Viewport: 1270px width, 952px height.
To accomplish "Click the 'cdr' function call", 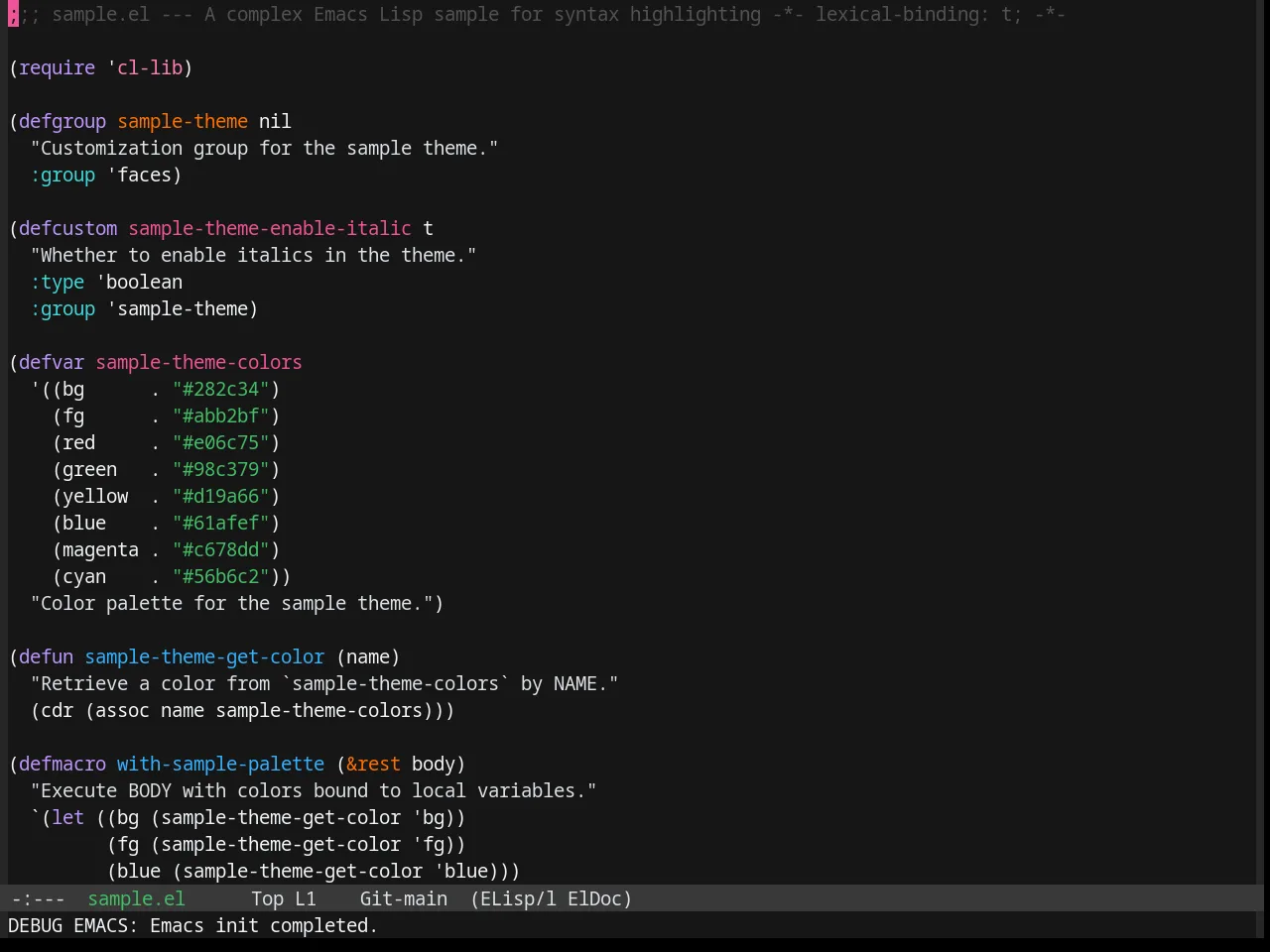I will pos(57,710).
